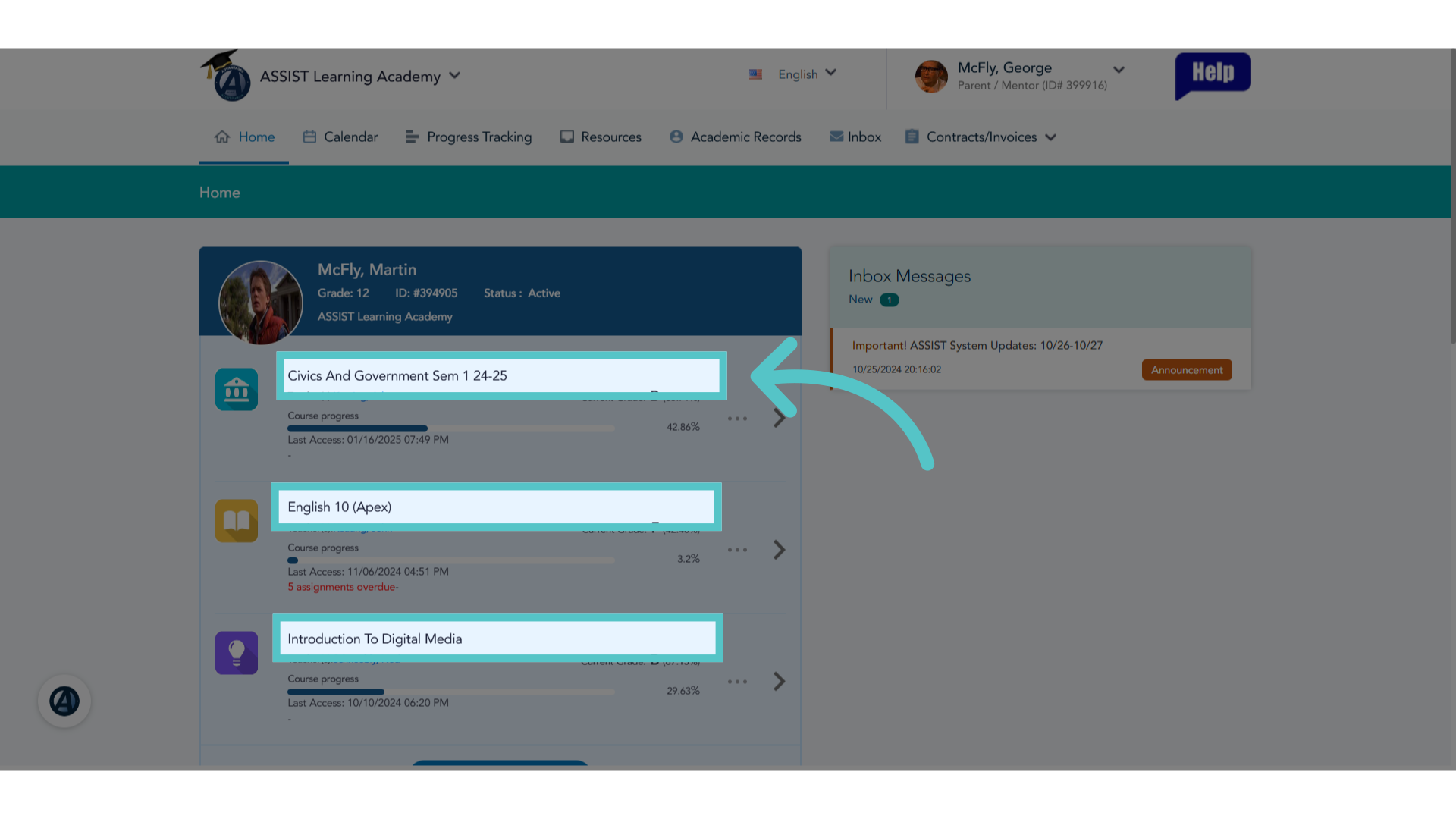
Task: Open the Resources tab
Action: point(601,137)
